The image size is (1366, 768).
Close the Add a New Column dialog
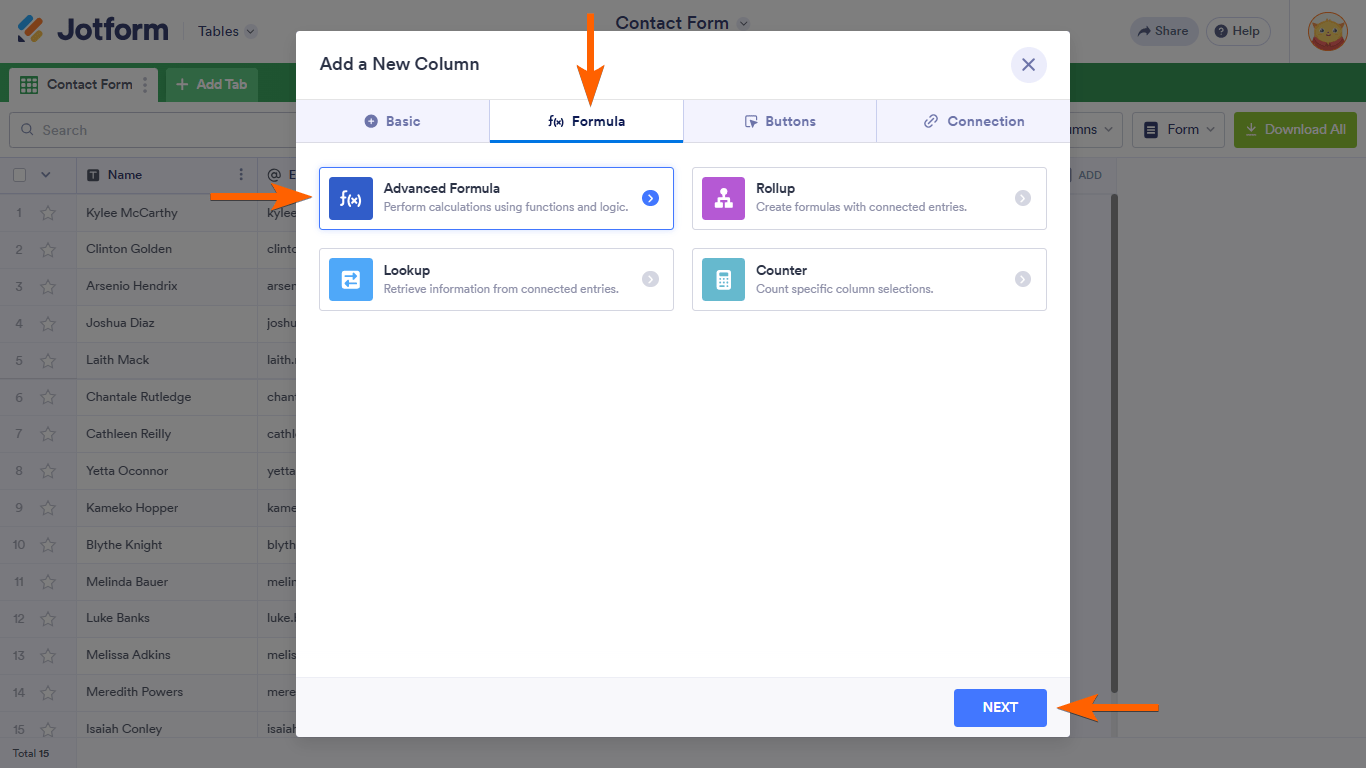click(1028, 65)
